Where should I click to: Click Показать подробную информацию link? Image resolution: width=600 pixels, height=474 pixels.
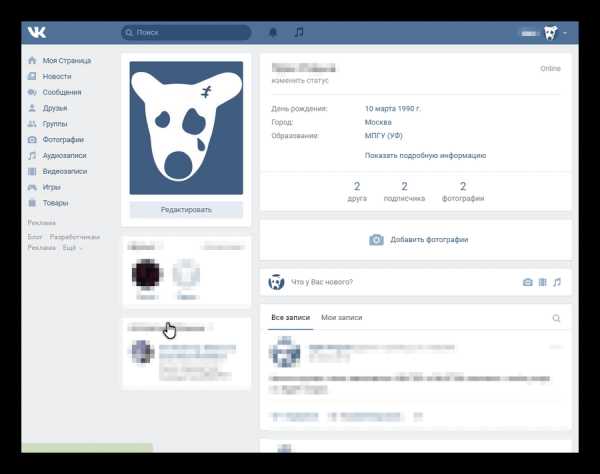click(425, 156)
